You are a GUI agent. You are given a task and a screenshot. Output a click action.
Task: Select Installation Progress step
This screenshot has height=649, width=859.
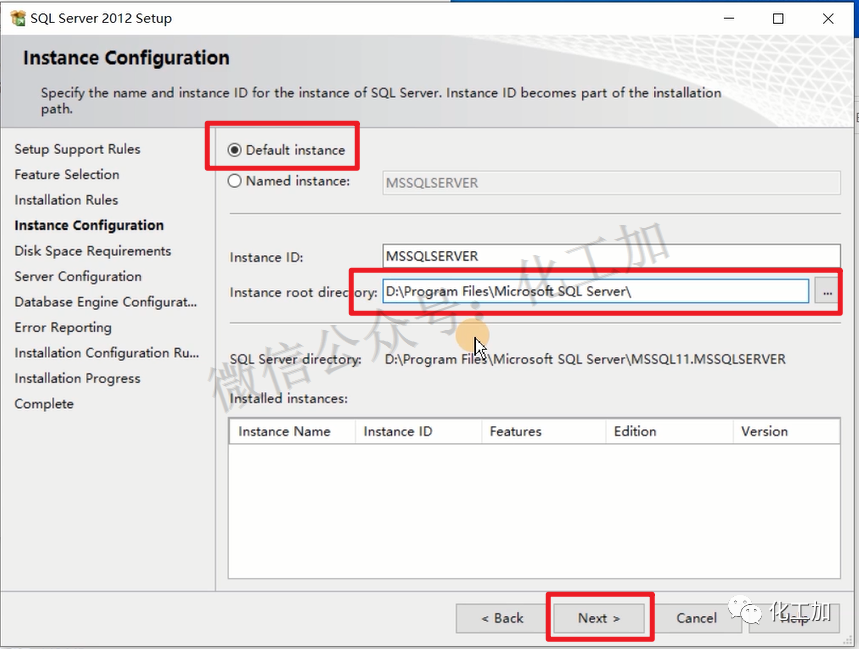coord(77,378)
